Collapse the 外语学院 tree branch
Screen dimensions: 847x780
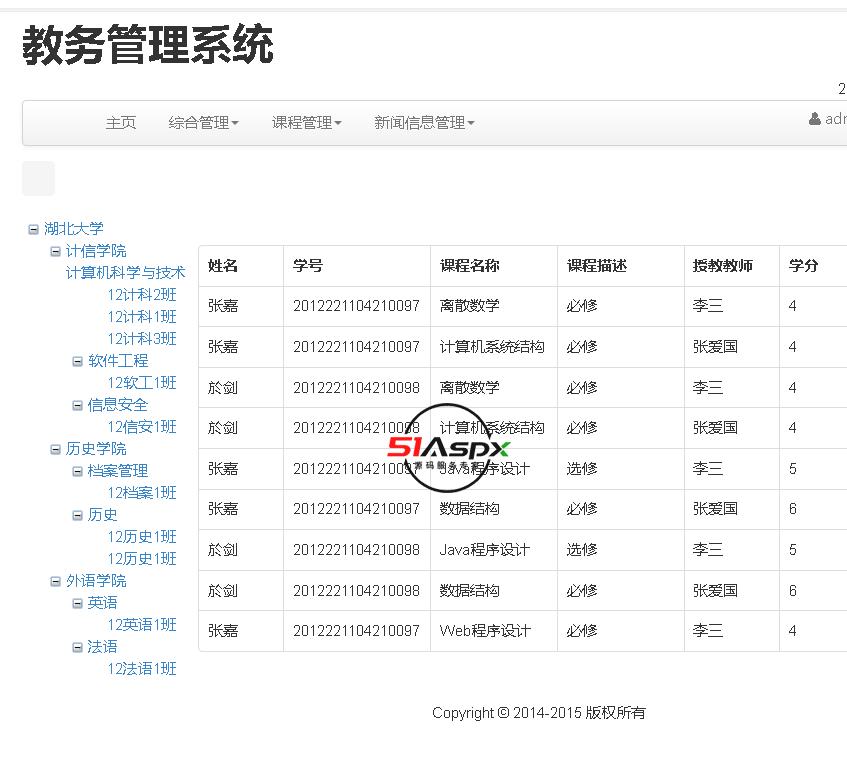click(x=56, y=581)
